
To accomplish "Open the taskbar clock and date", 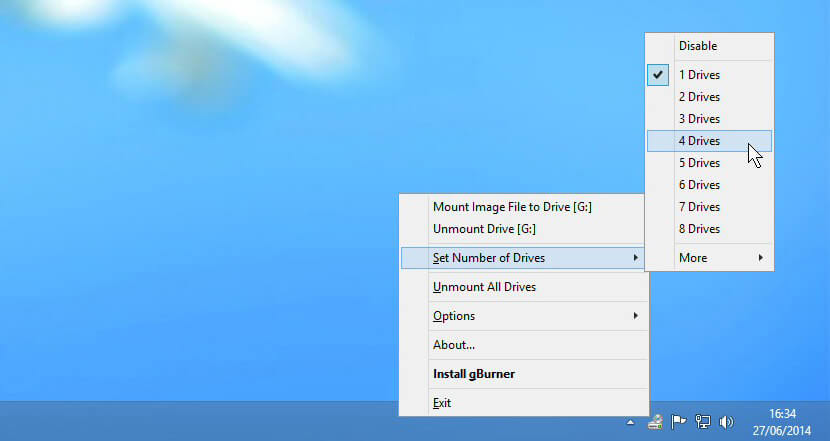I will pyautogui.click(x=783, y=421).
